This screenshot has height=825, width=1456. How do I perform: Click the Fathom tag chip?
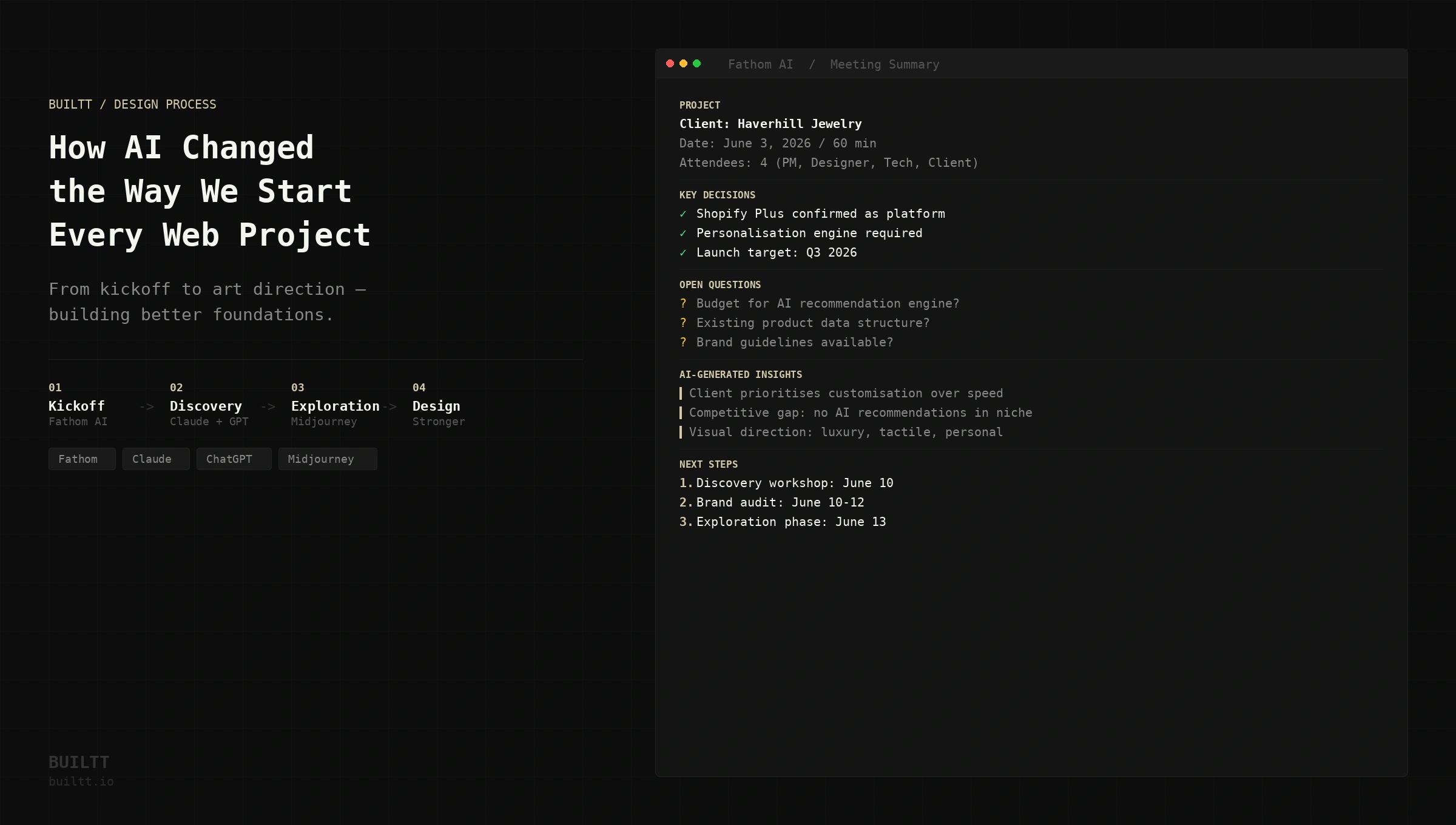82,459
